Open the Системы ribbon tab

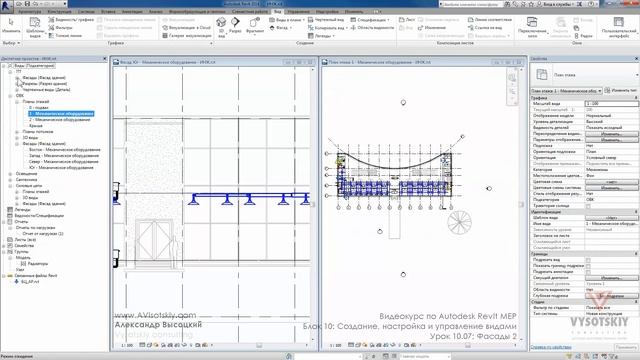(86, 12)
